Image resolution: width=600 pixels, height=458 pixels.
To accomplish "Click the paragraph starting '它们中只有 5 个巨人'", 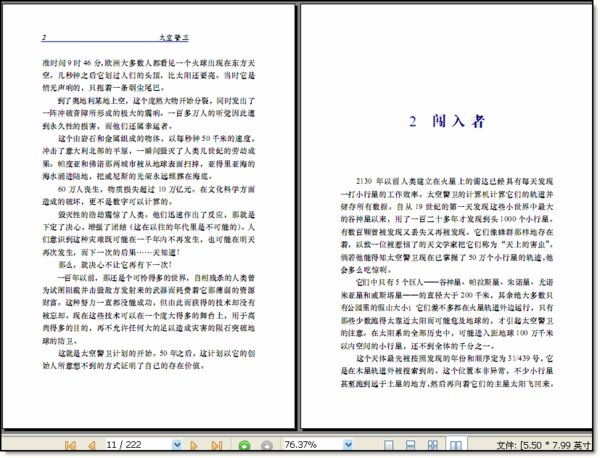I will (447, 314).
